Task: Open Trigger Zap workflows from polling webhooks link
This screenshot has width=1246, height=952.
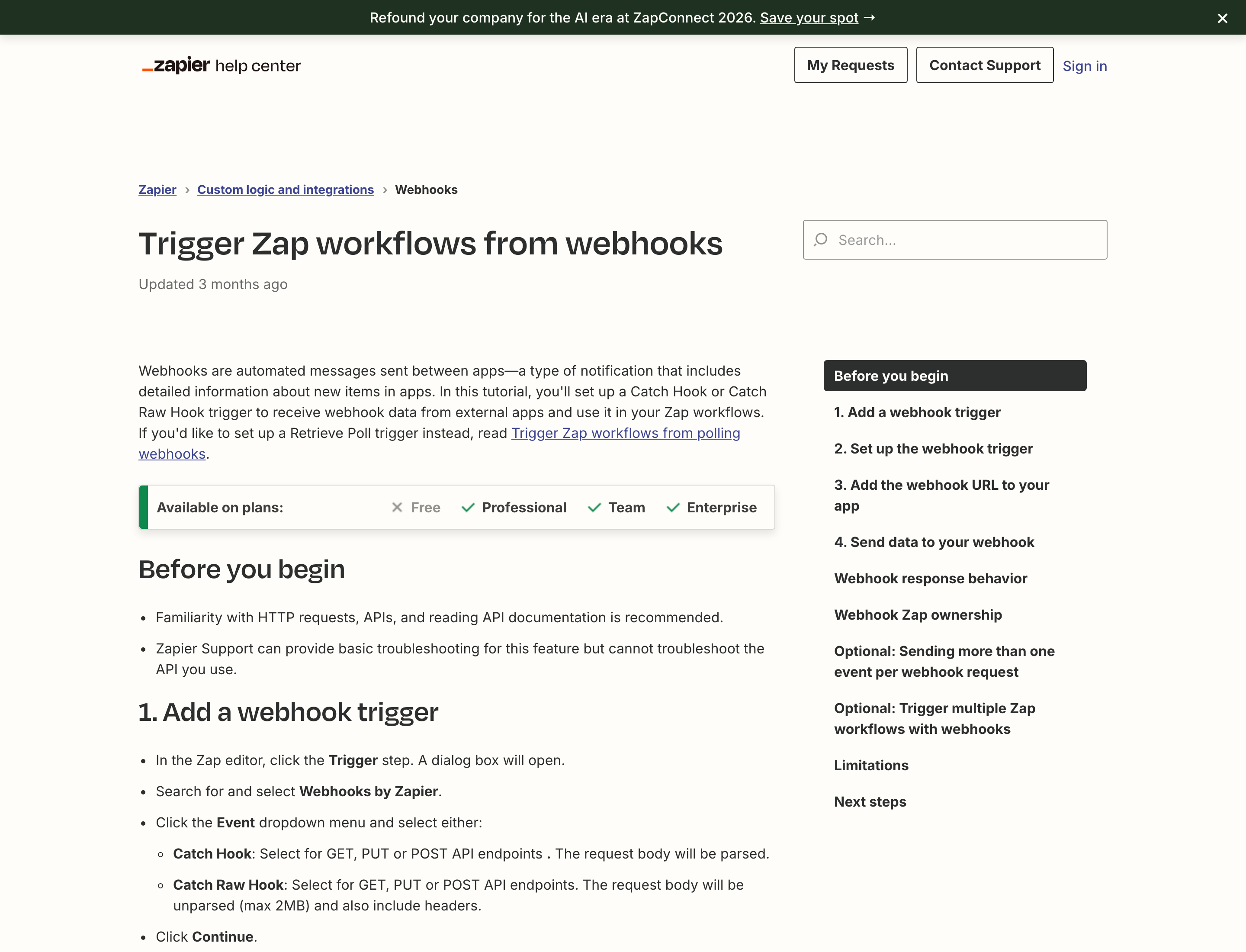Action: click(626, 433)
